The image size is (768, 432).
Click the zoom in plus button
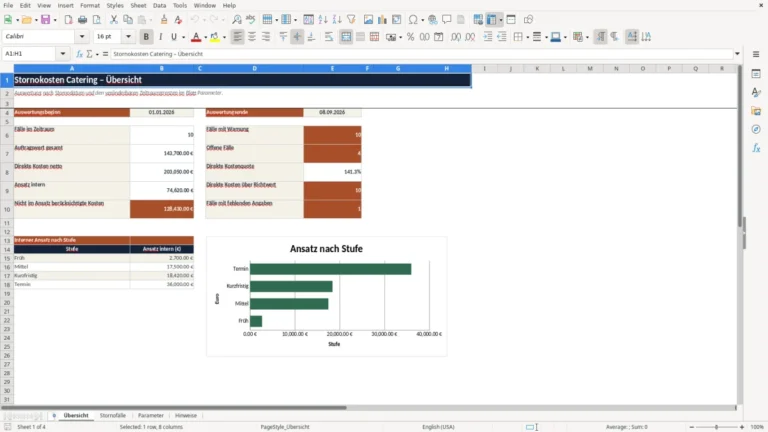point(742,427)
